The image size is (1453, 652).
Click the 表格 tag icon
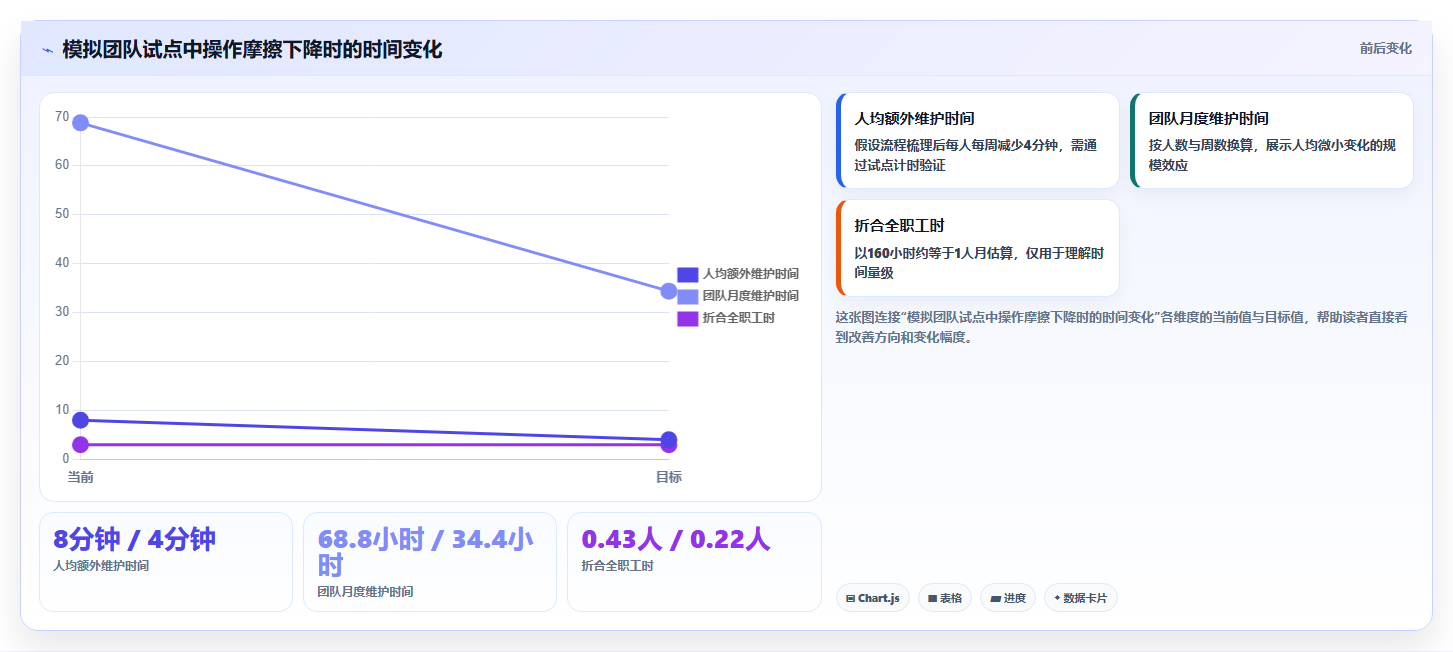(x=932, y=598)
